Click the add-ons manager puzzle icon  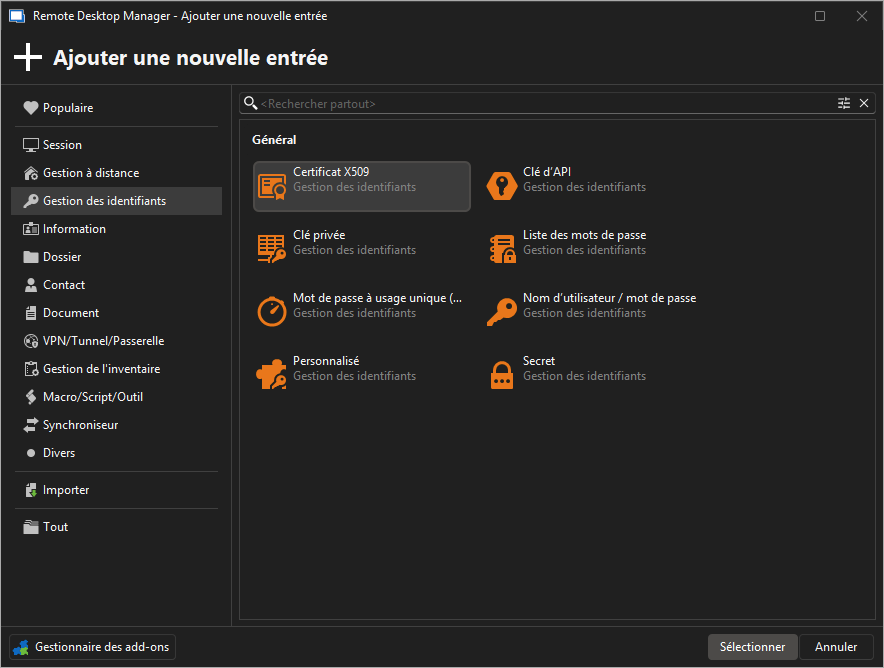(x=21, y=648)
